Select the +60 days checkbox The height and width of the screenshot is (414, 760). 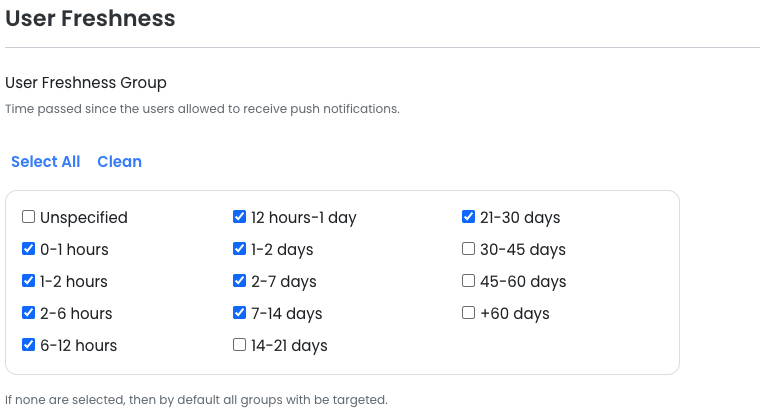[468, 313]
